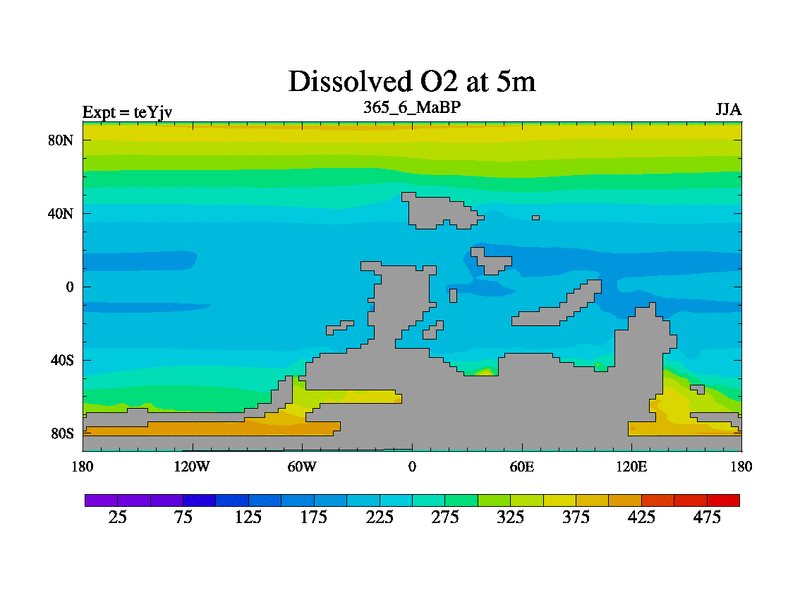Pick the purple leftmost colorbar swatch
The image size is (800, 600).
101,499
